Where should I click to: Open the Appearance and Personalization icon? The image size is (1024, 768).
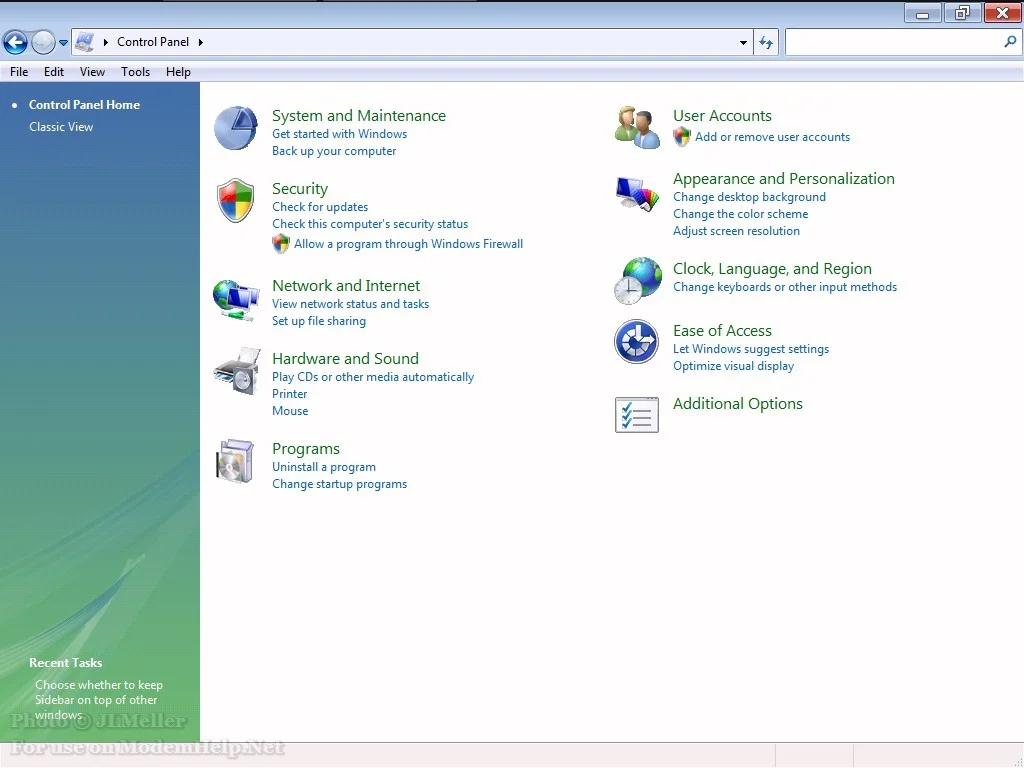[x=637, y=193]
